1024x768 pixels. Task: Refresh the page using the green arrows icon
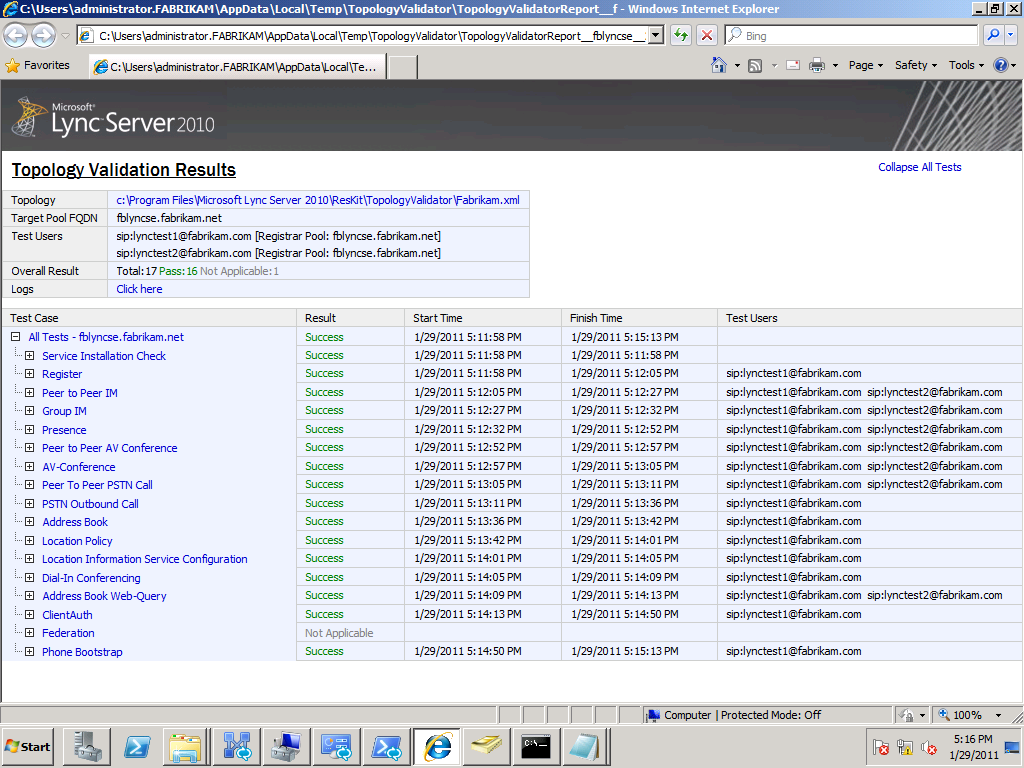point(680,35)
